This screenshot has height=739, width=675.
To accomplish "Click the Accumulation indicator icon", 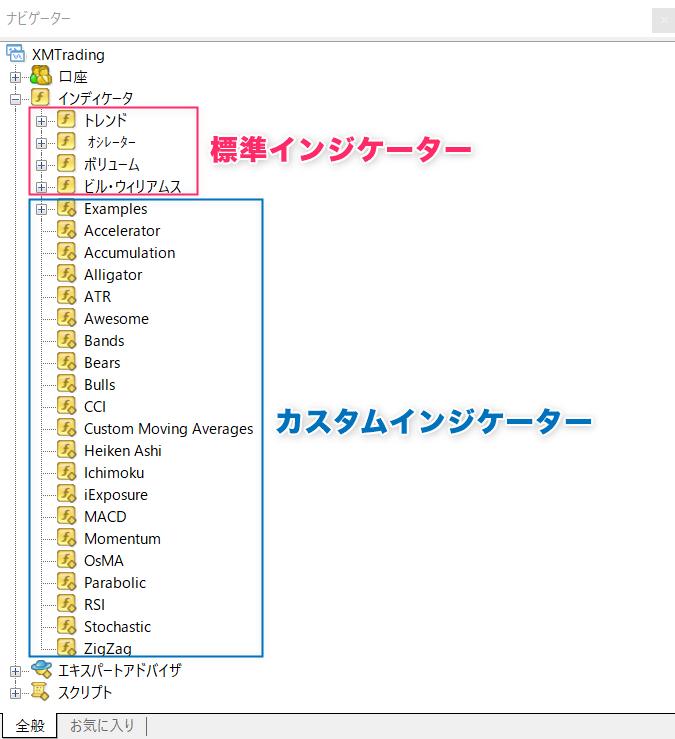I will click(x=66, y=252).
